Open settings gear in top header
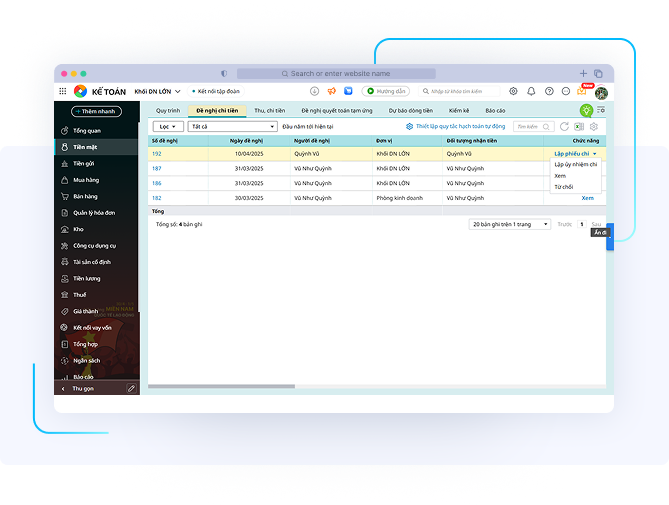Image resolution: width=669 pixels, height=505 pixels. (514, 91)
